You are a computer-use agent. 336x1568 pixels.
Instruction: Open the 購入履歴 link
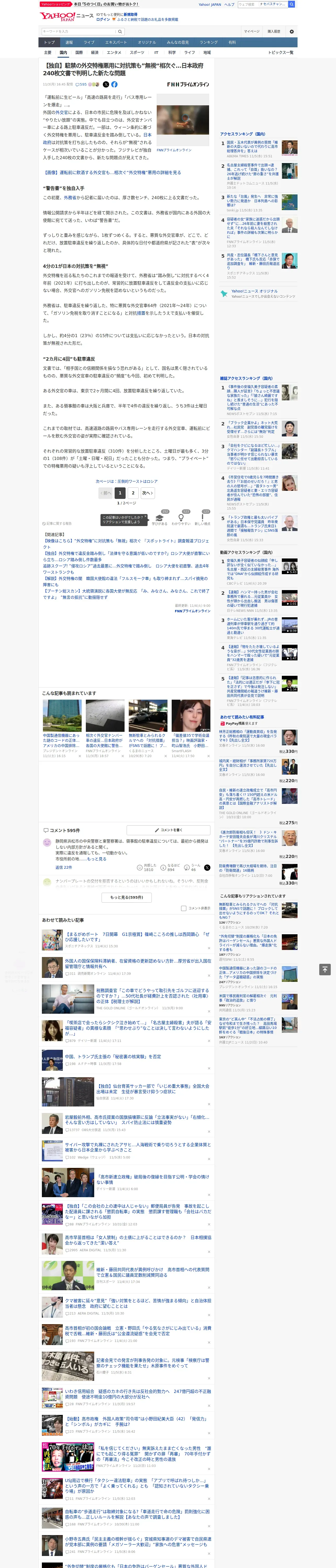274,32
